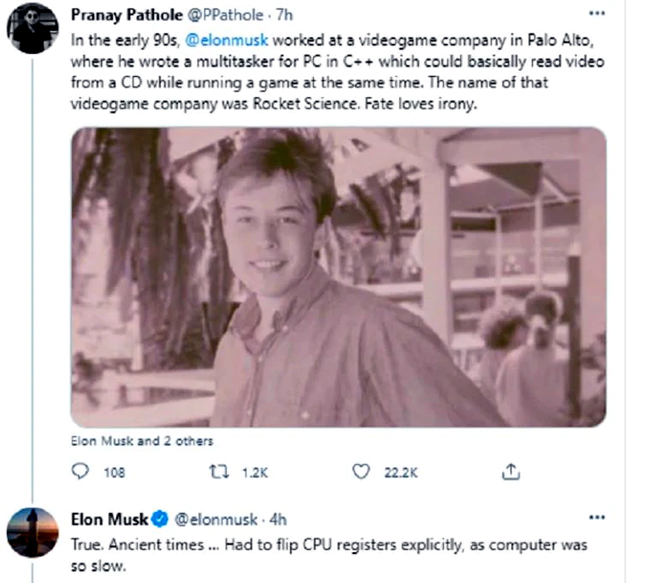This screenshot has width=650, height=583.
Task: Click the Pranay Pathole display name
Action: click(124, 14)
